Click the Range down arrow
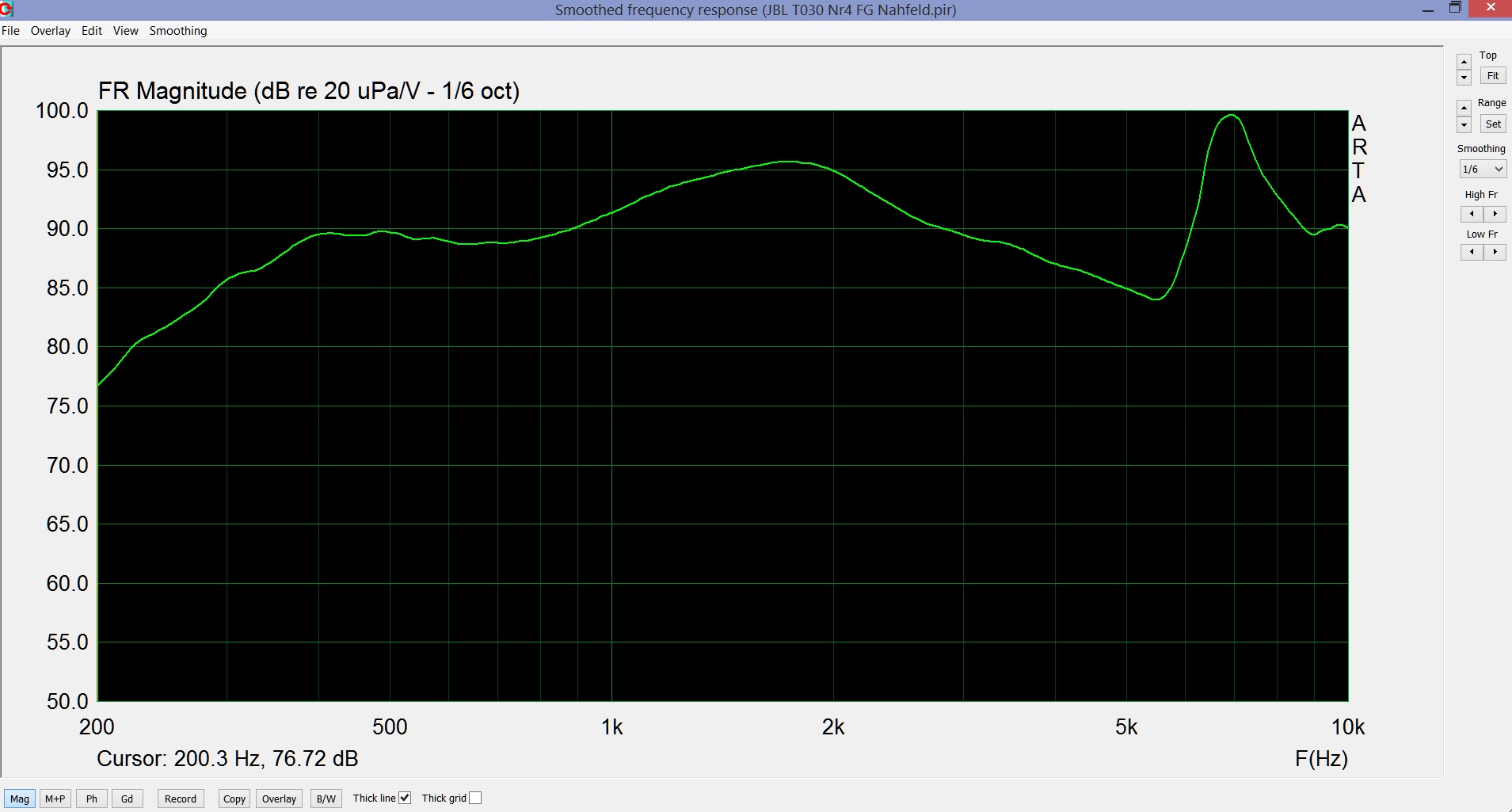The width and height of the screenshot is (1512, 812). [x=1464, y=124]
